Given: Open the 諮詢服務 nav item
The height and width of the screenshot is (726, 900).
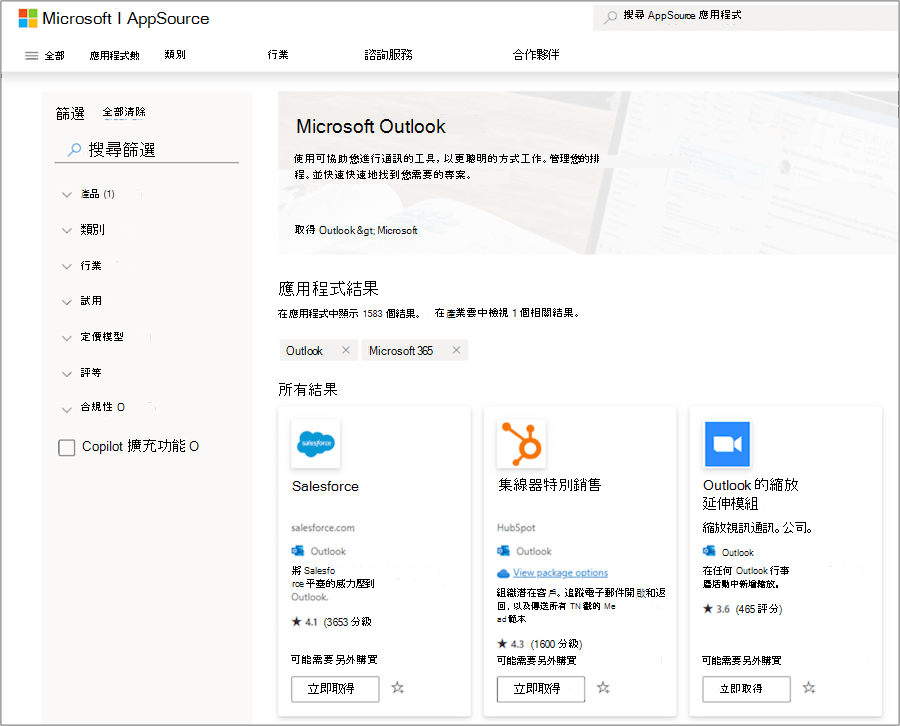Looking at the screenshot, I should tap(389, 55).
